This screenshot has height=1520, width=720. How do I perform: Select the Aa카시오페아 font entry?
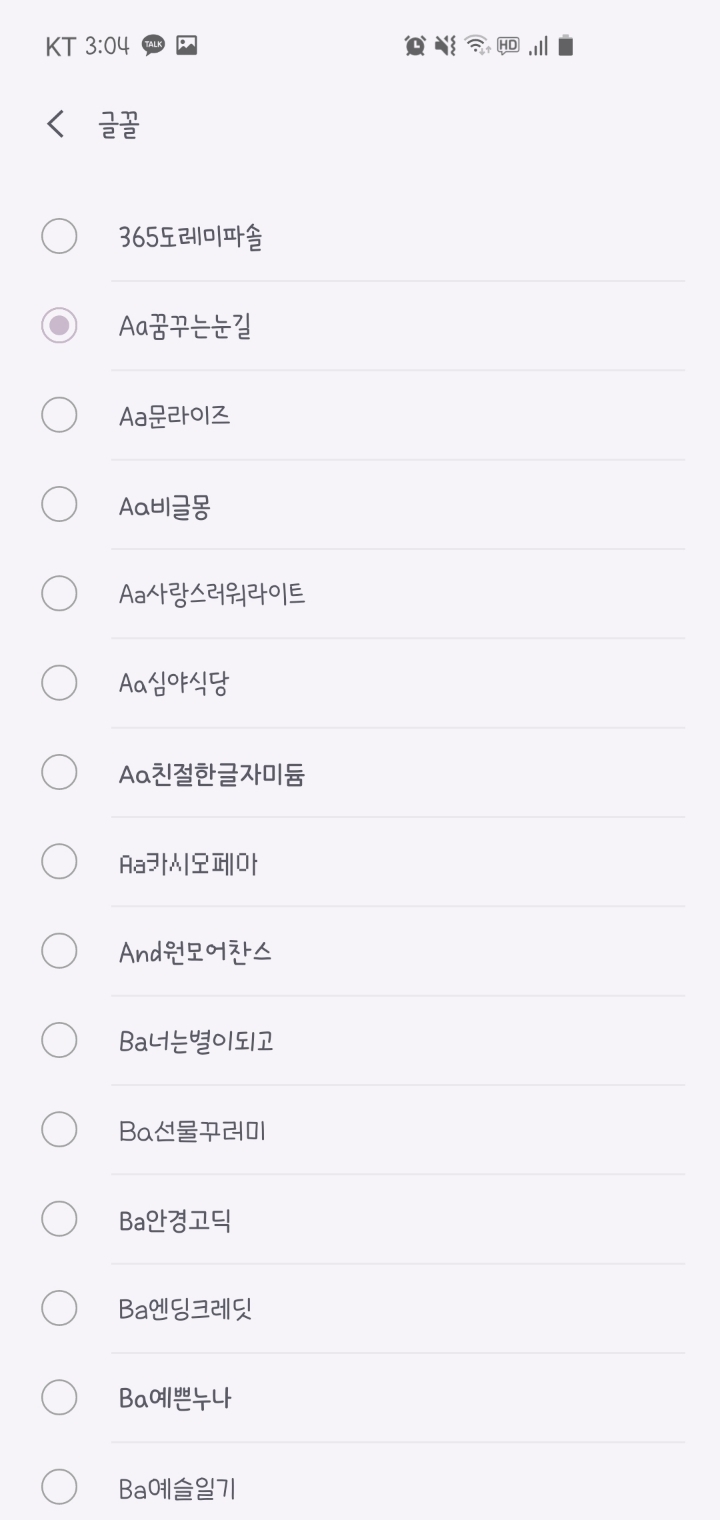188,862
